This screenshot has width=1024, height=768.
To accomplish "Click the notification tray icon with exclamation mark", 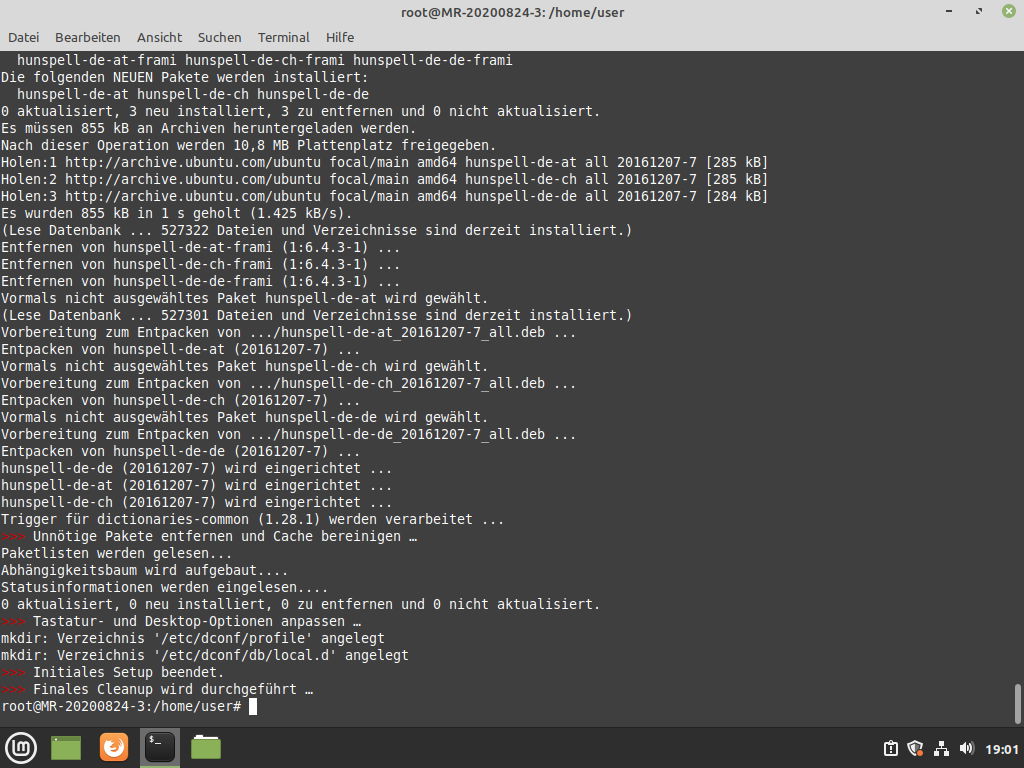I will tap(890, 748).
